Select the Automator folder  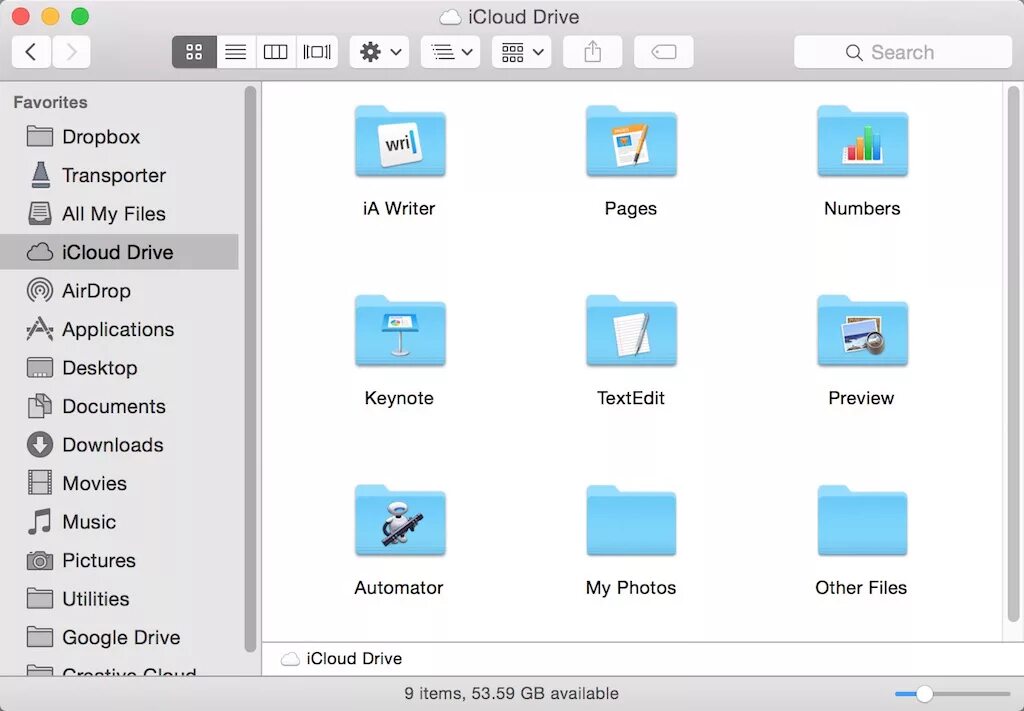pos(400,520)
